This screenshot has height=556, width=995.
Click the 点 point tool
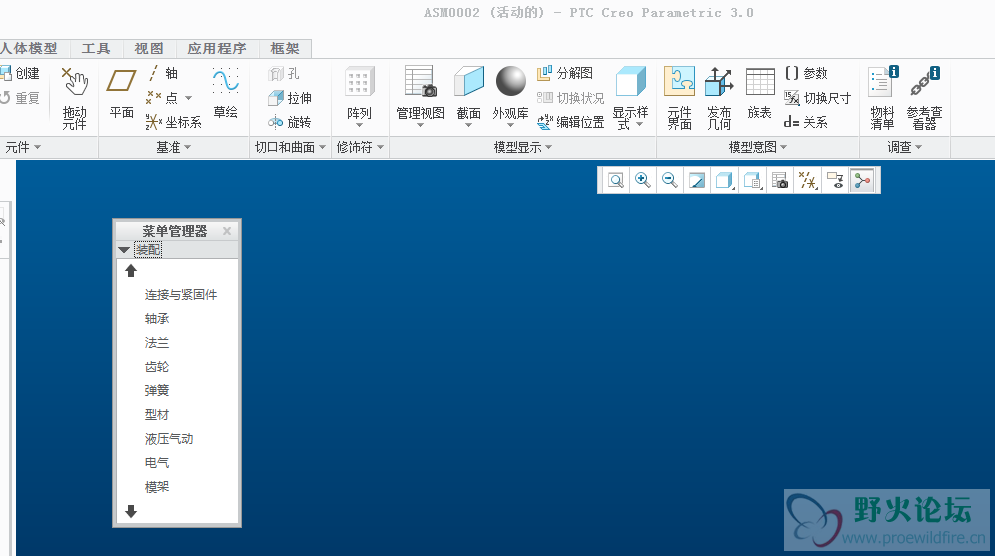point(162,98)
